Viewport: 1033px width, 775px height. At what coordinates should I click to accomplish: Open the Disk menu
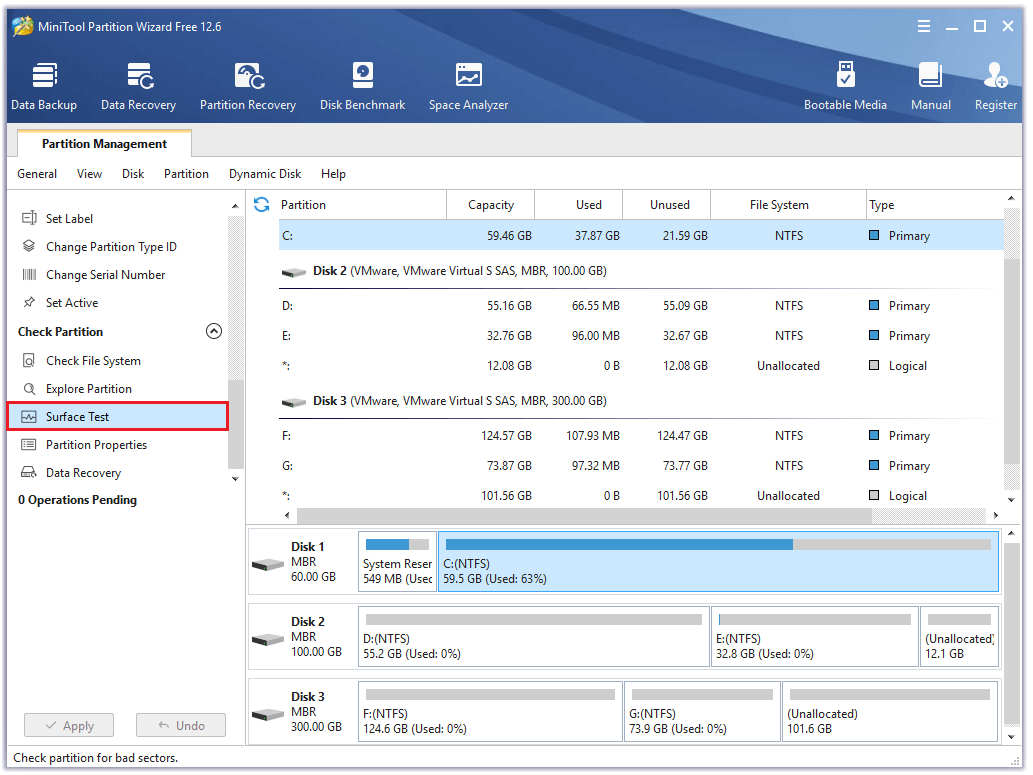(x=132, y=174)
